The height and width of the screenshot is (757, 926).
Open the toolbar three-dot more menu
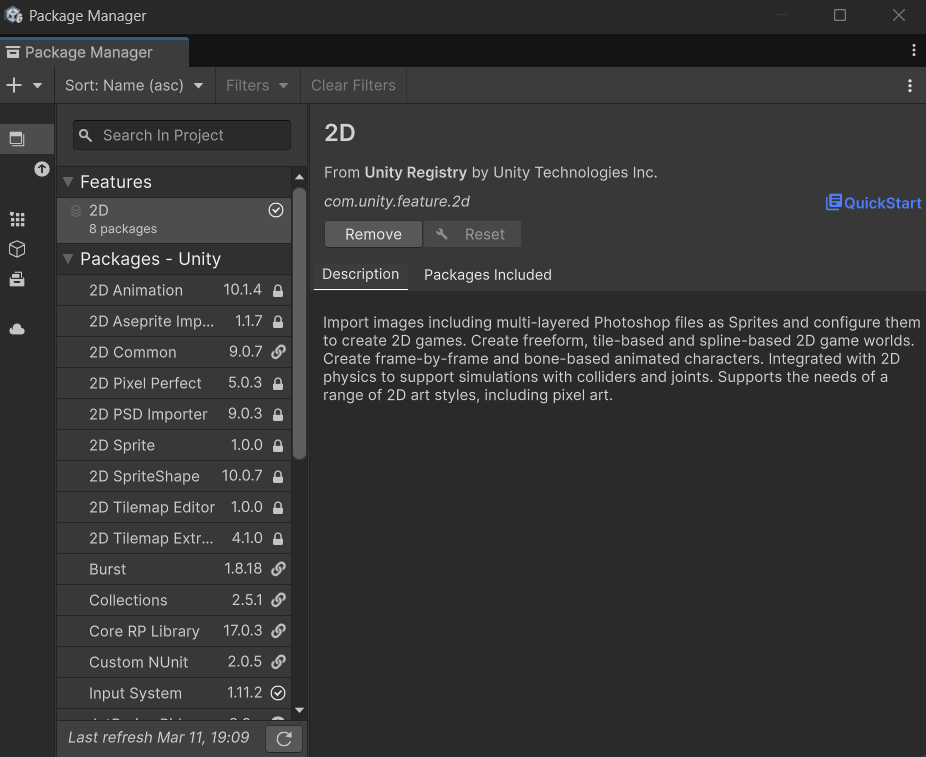click(x=909, y=86)
